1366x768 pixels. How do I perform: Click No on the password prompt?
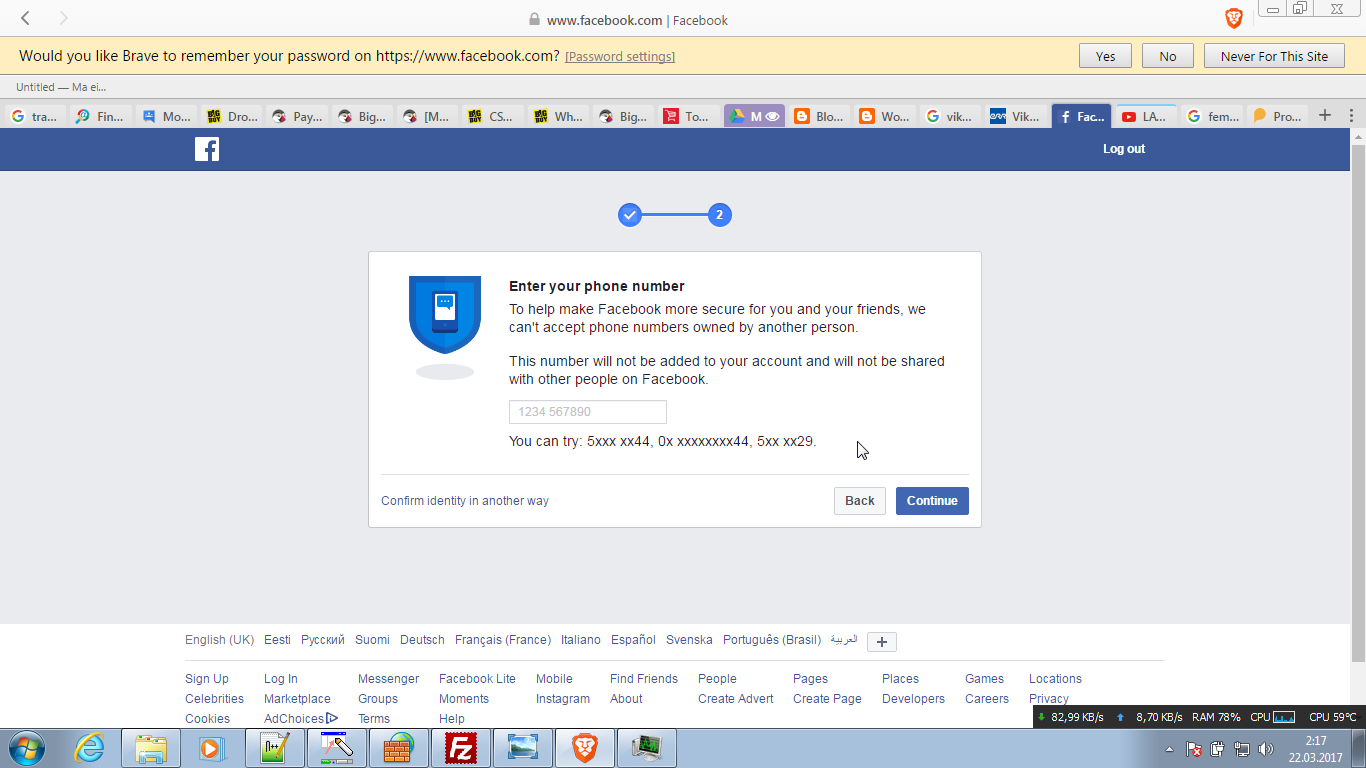coord(1168,56)
